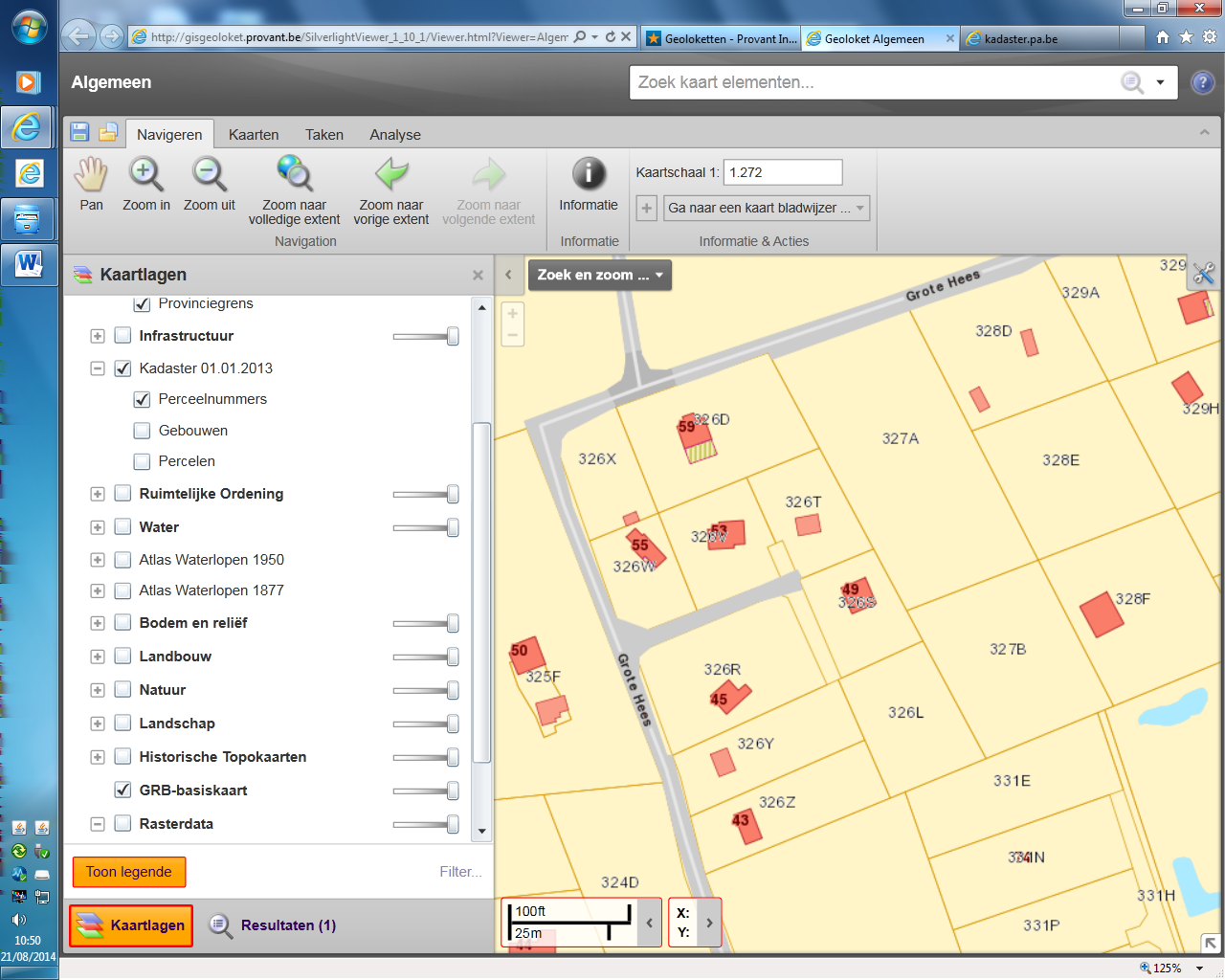Screen dimensions: 1225x980
Task: Collapse the Kadaster 01.01.2013 group
Action: point(98,368)
